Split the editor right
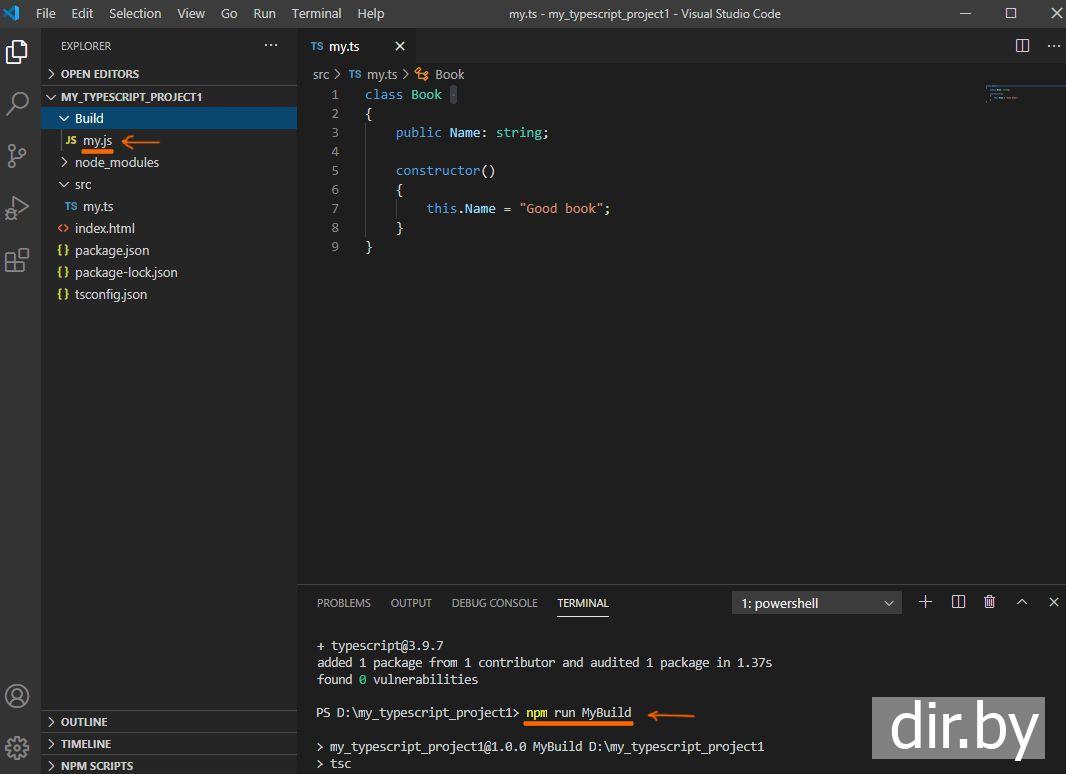Screen dimensions: 1066x774 coord(1022,46)
